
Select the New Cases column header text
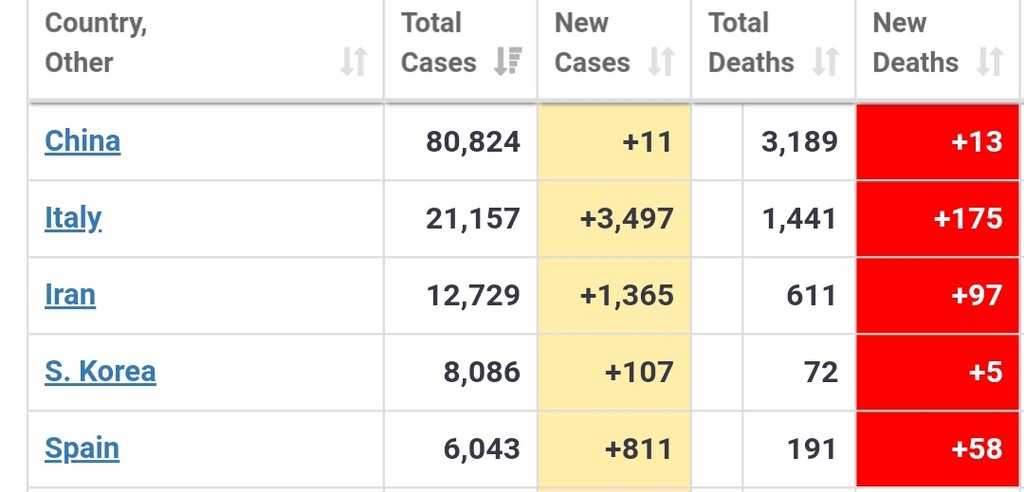pyautogui.click(x=592, y=43)
